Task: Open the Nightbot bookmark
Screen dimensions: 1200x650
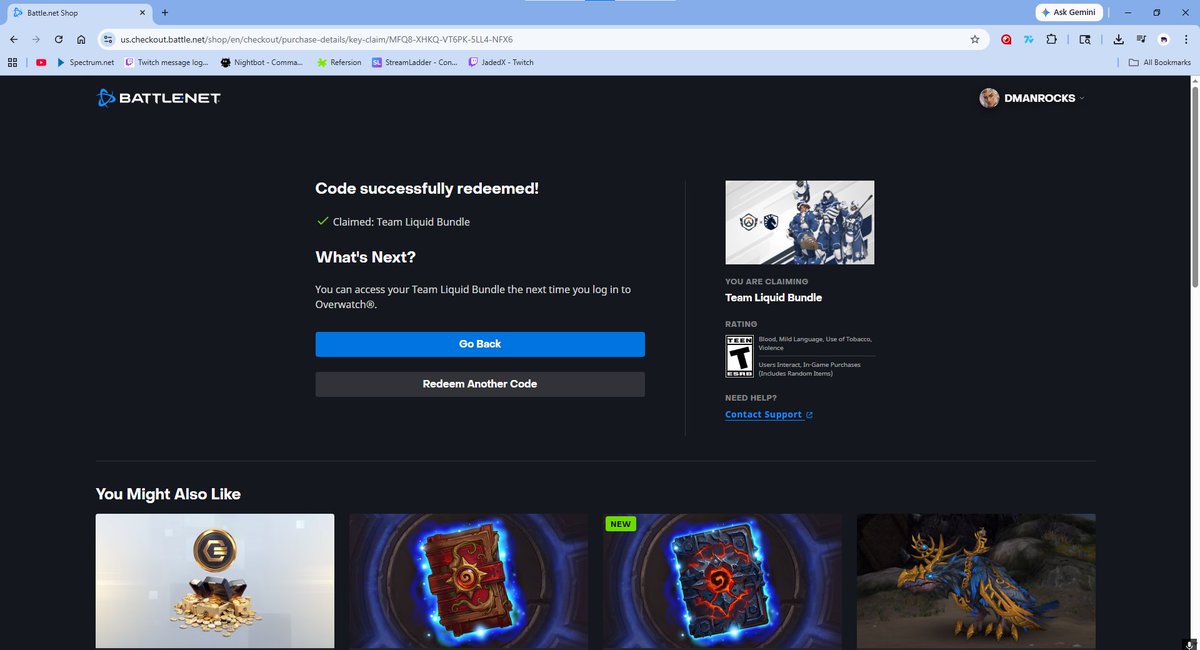Action: (x=262, y=62)
